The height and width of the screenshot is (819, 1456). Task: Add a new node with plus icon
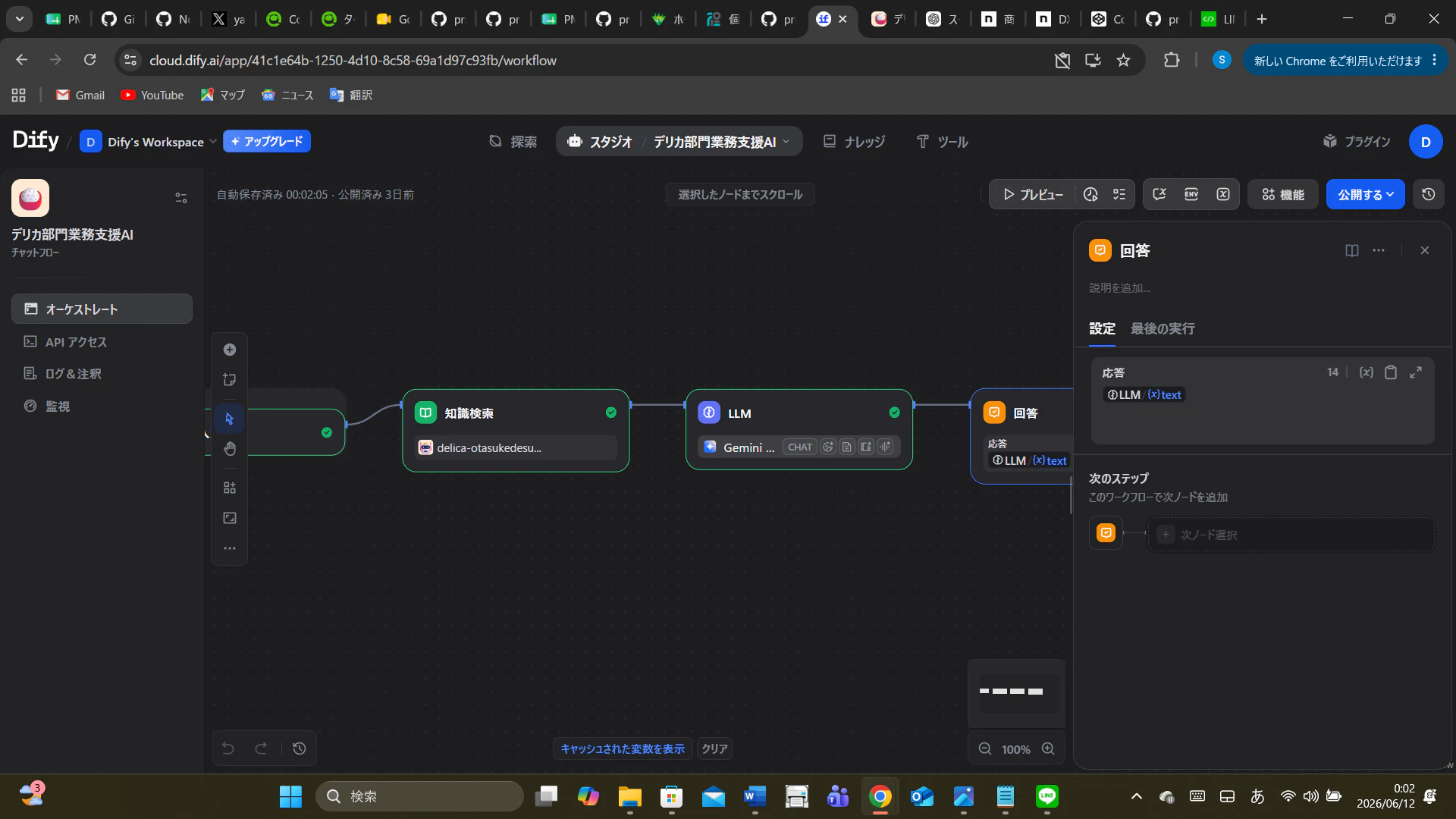coord(230,350)
